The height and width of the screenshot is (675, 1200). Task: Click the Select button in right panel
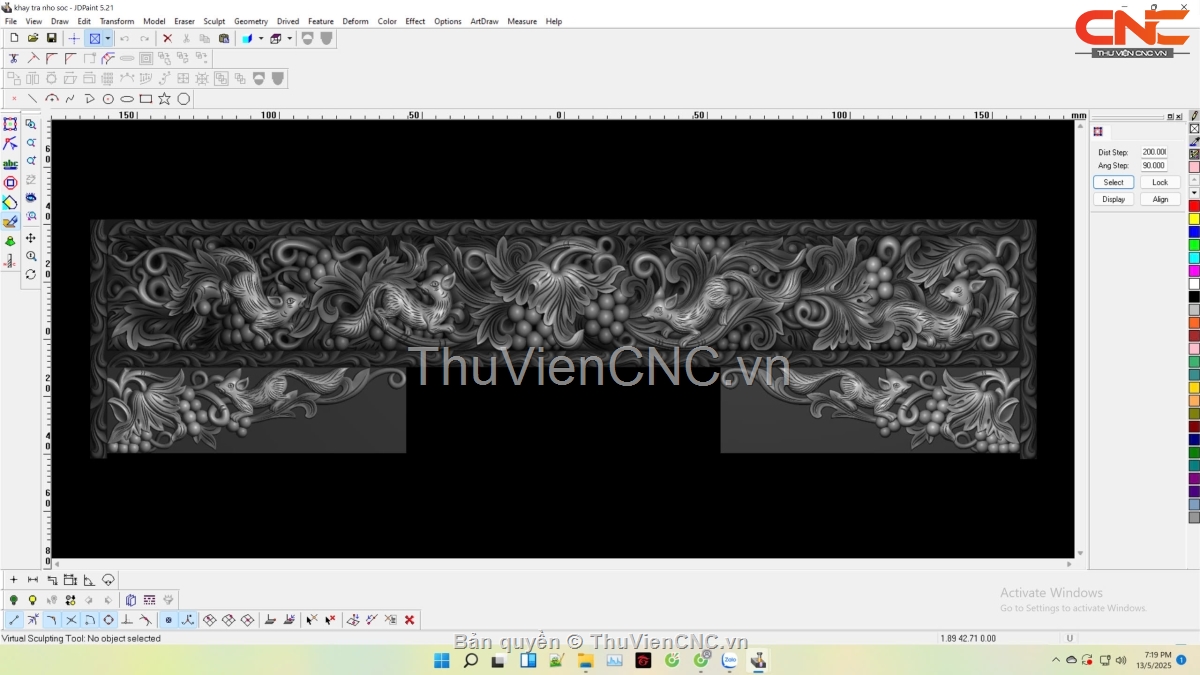[x=1113, y=182]
